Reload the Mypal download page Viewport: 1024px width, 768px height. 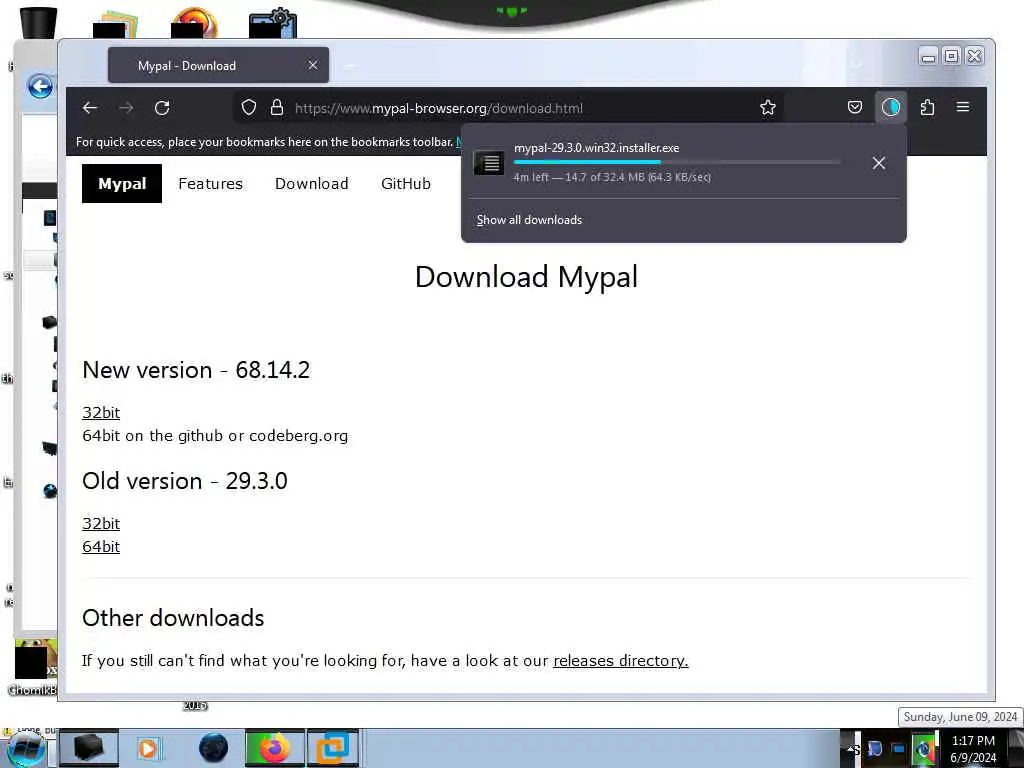(163, 108)
